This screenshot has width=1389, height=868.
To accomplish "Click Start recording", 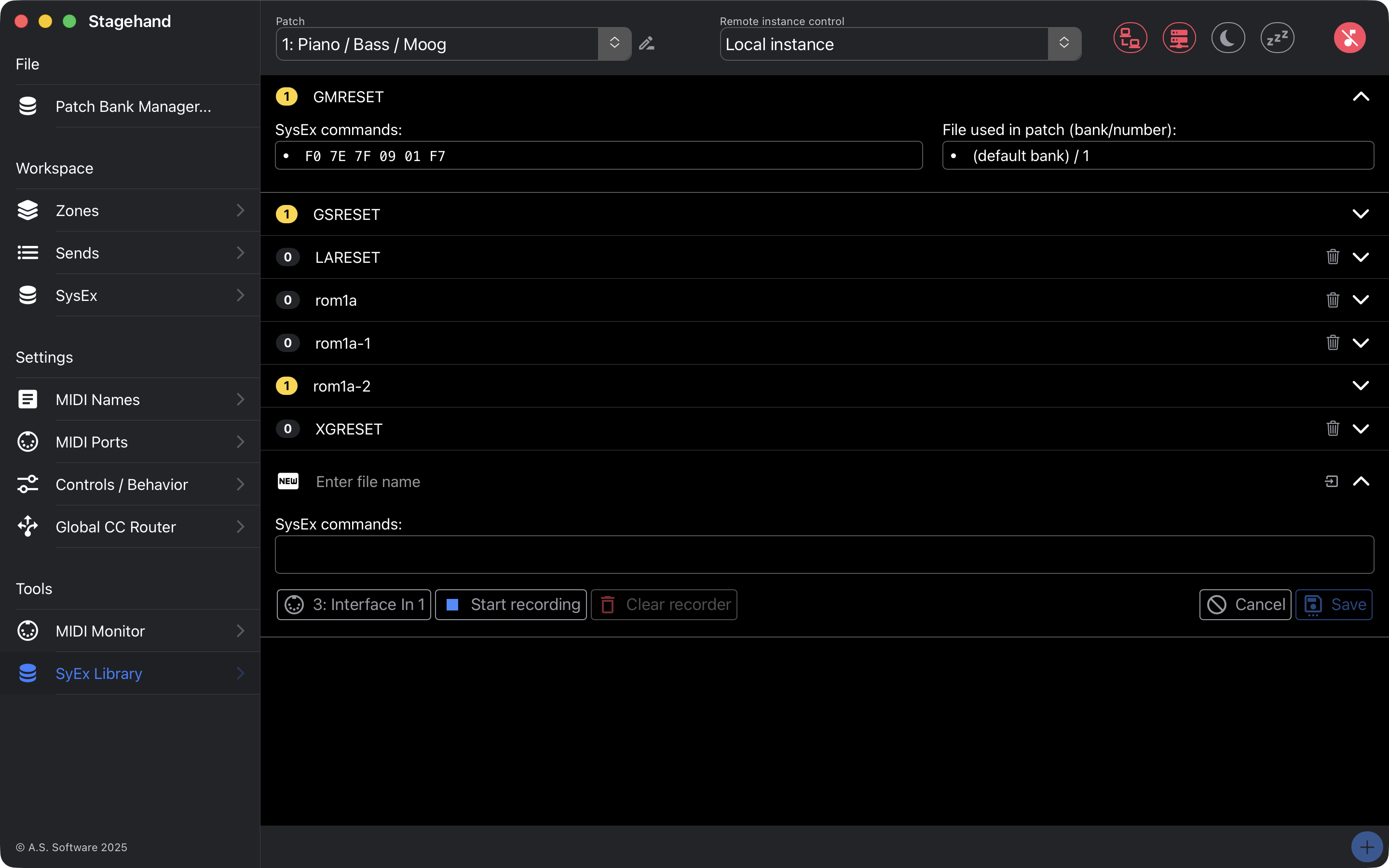I will click(511, 604).
